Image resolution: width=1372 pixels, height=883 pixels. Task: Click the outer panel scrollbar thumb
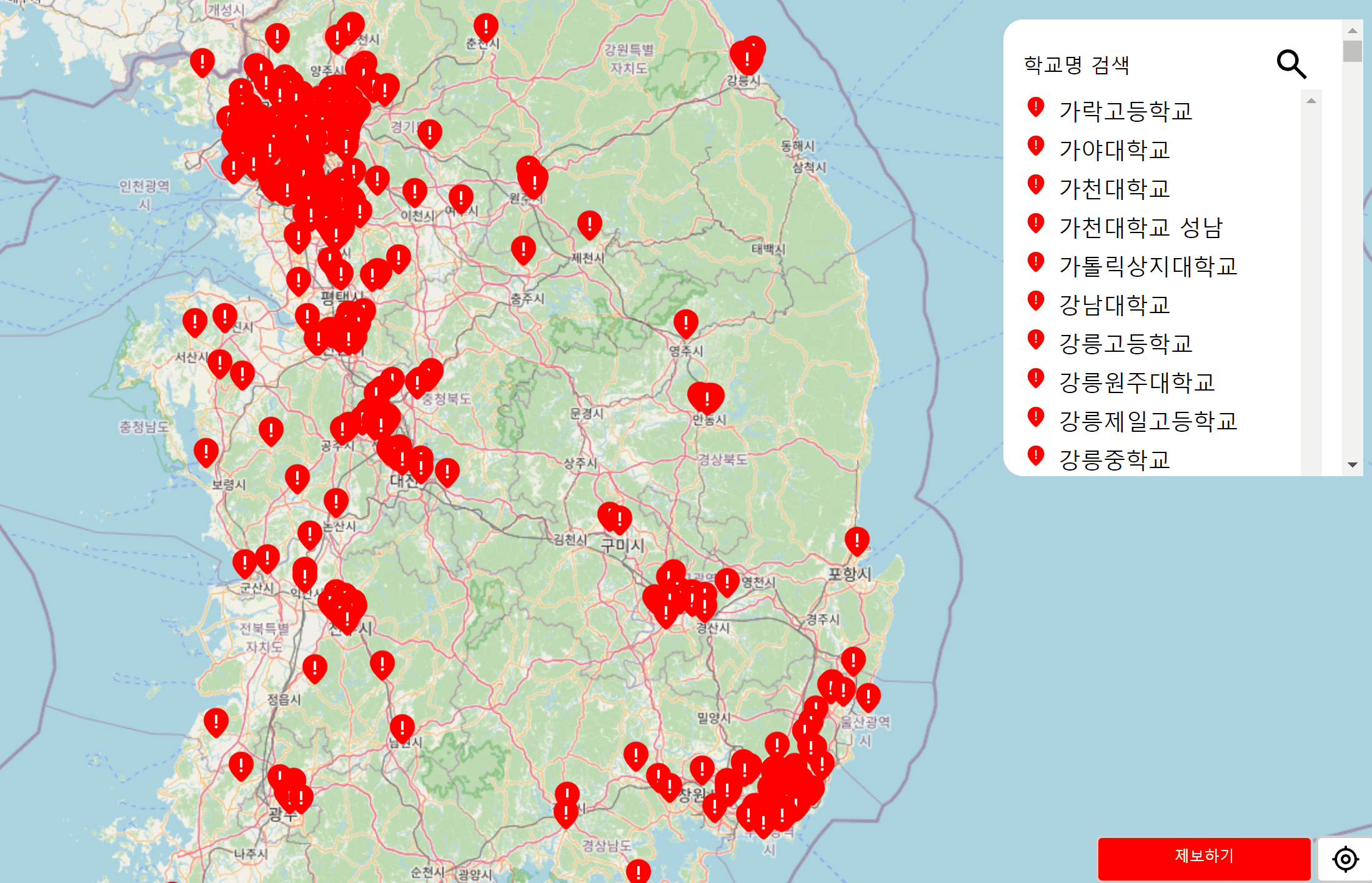[x=1353, y=51]
